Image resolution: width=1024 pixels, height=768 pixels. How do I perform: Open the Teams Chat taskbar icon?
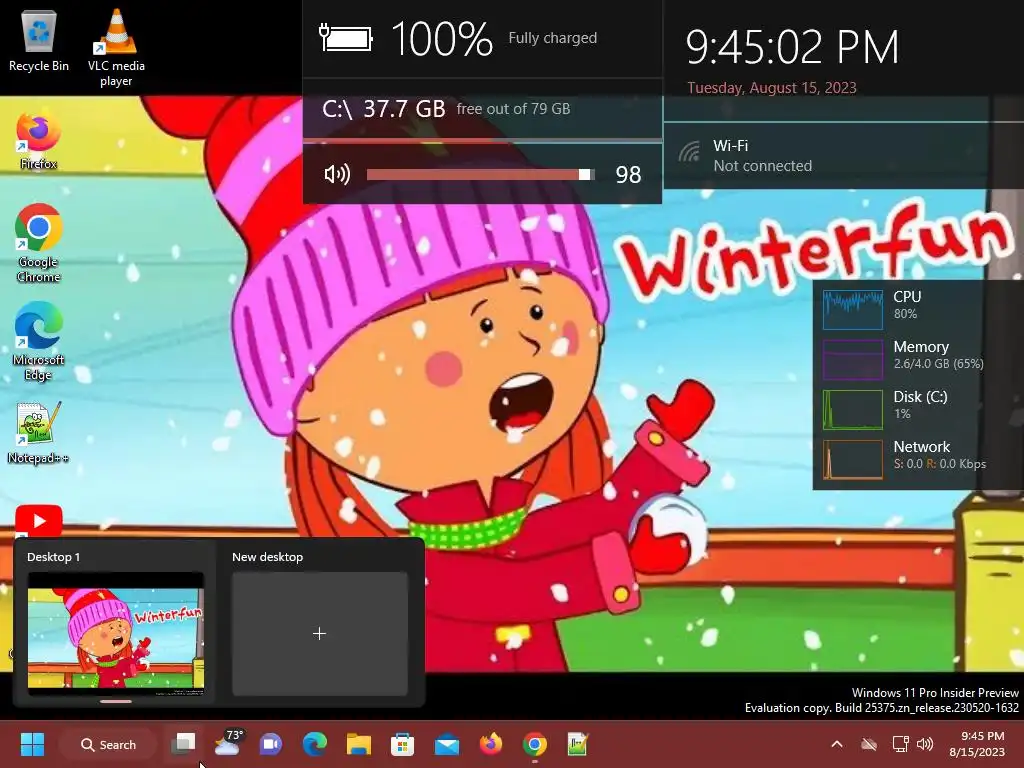(270, 744)
